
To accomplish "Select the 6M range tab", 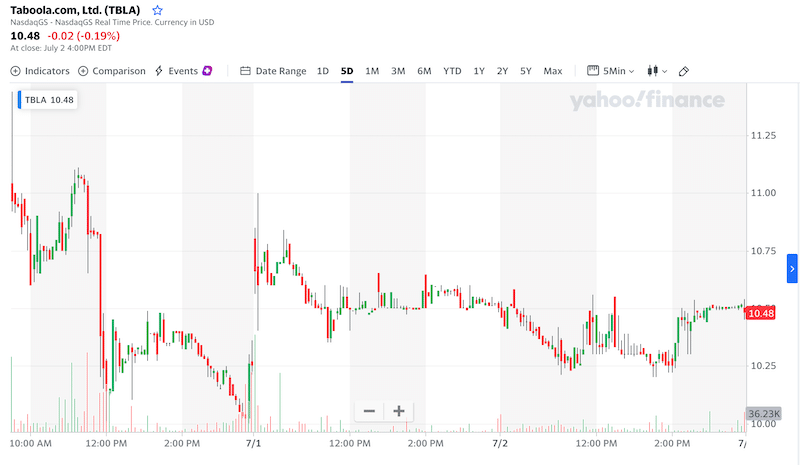I will [424, 71].
